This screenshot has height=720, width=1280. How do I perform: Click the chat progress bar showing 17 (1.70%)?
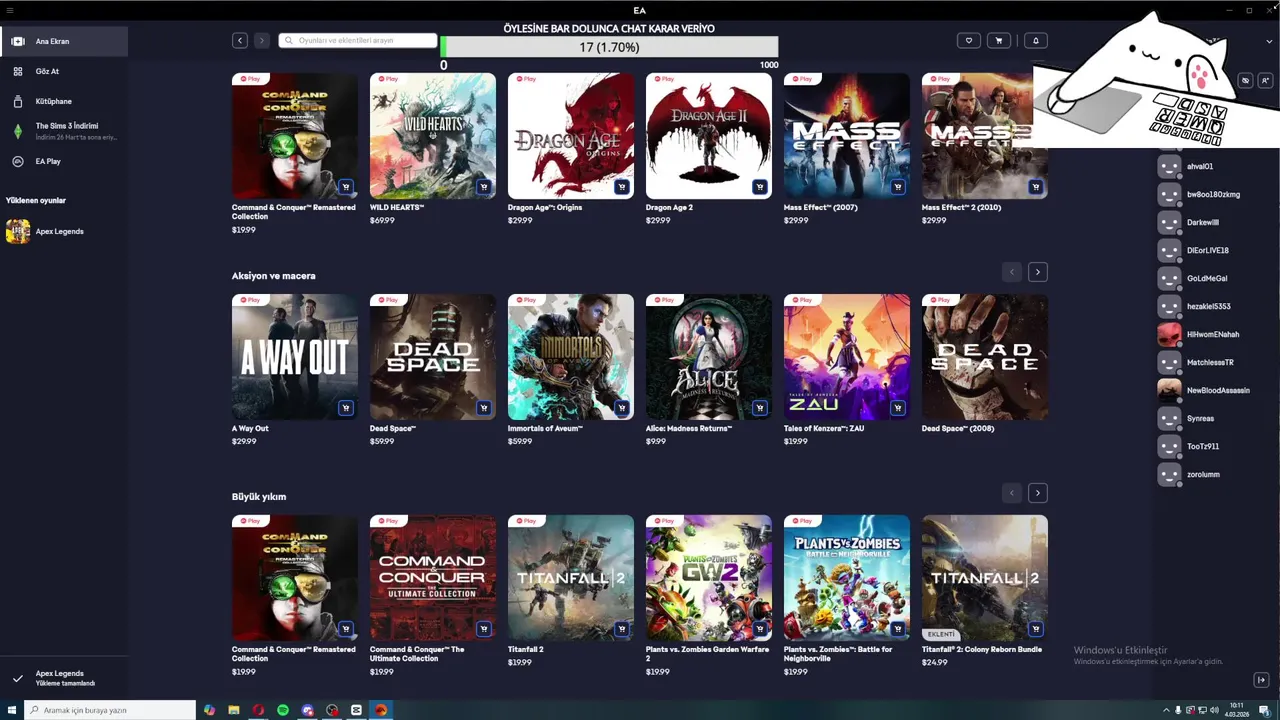coord(609,47)
